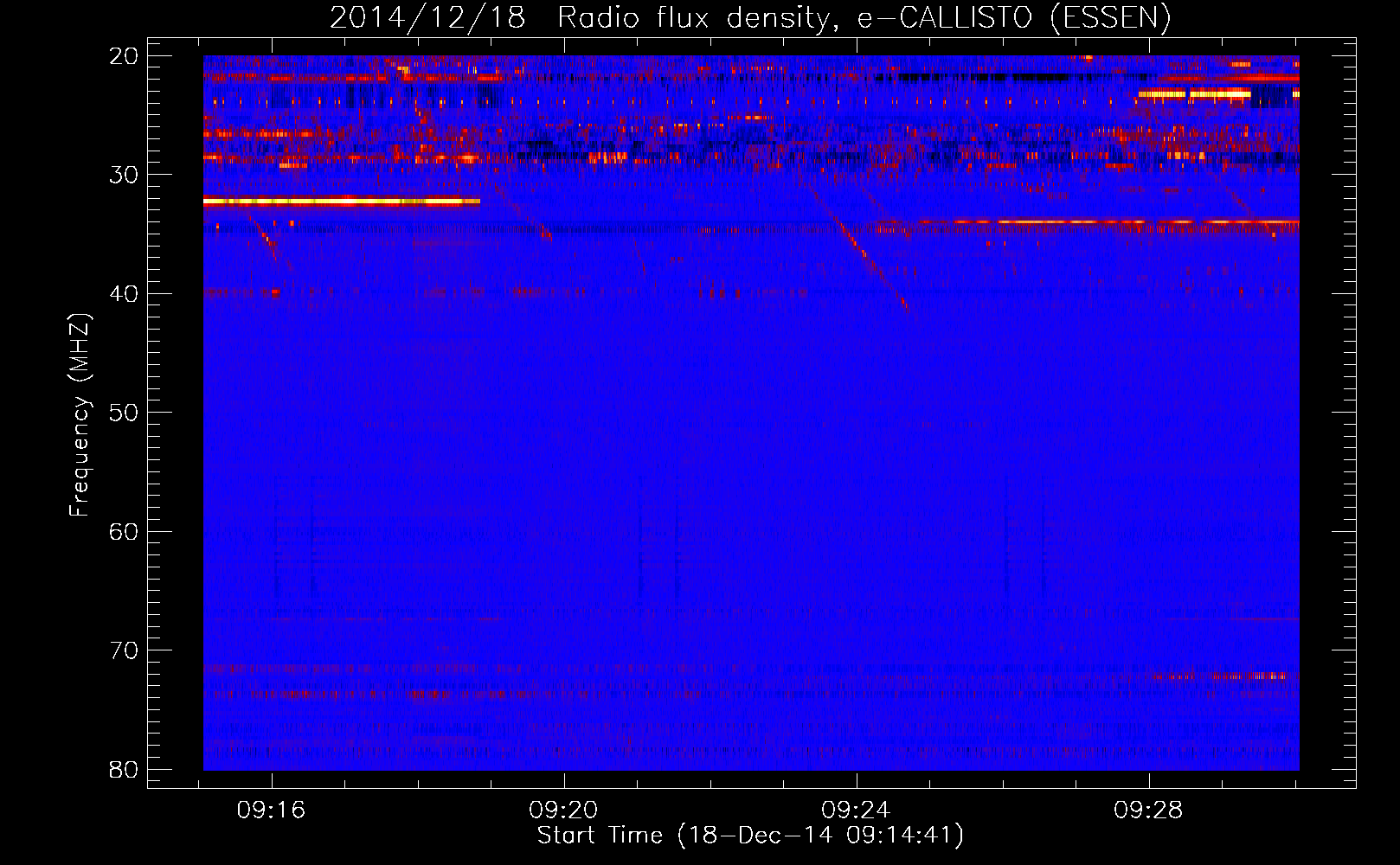Select the 'Frequency (MHZ)' axis label
The image size is (1400, 865).
coord(80,415)
